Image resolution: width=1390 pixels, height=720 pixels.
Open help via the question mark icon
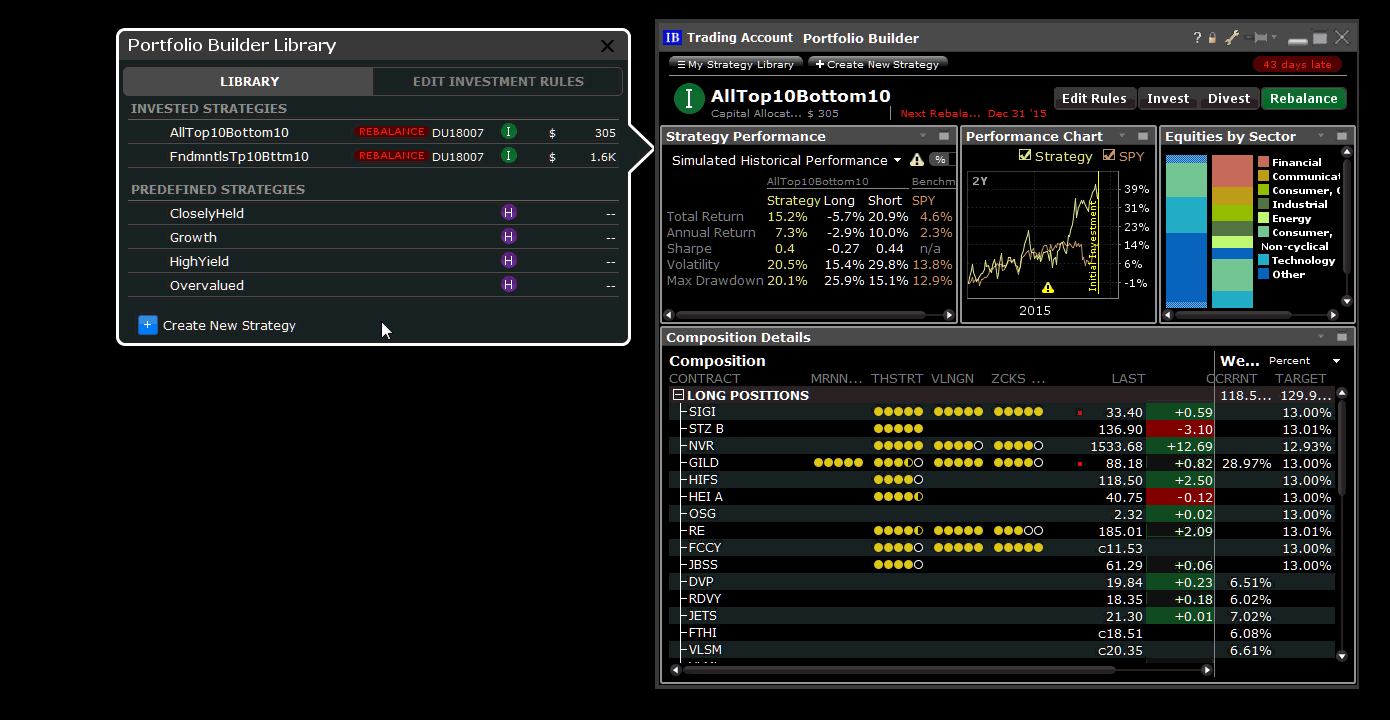pyautogui.click(x=1196, y=37)
